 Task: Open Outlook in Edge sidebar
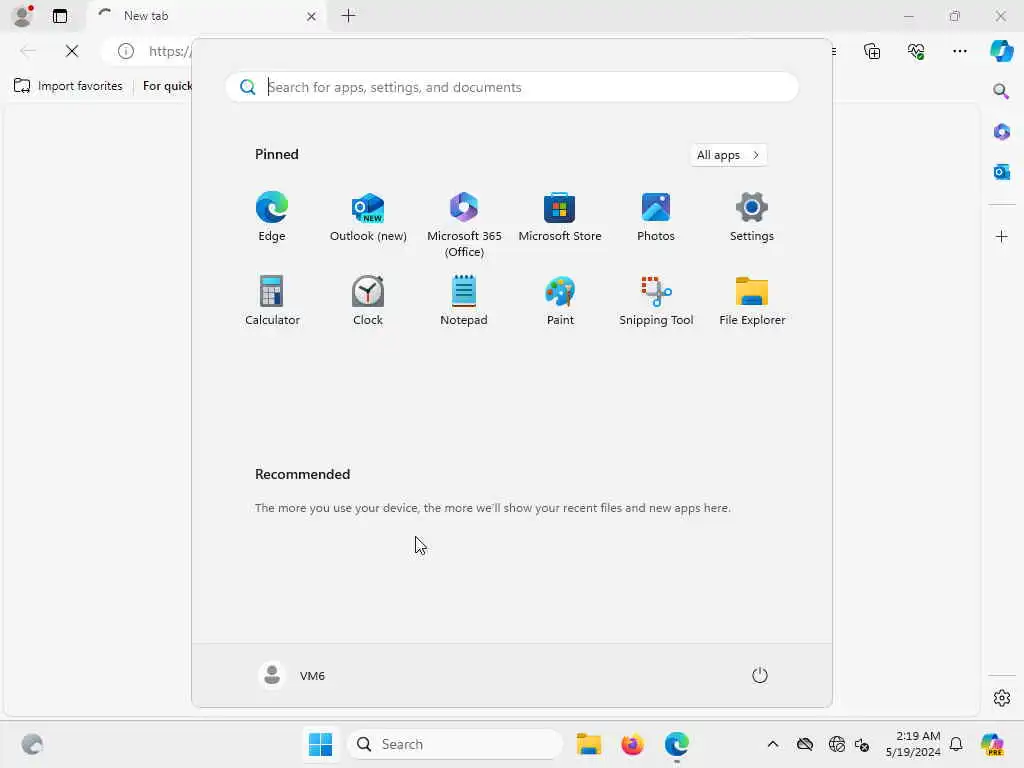tap(1001, 172)
